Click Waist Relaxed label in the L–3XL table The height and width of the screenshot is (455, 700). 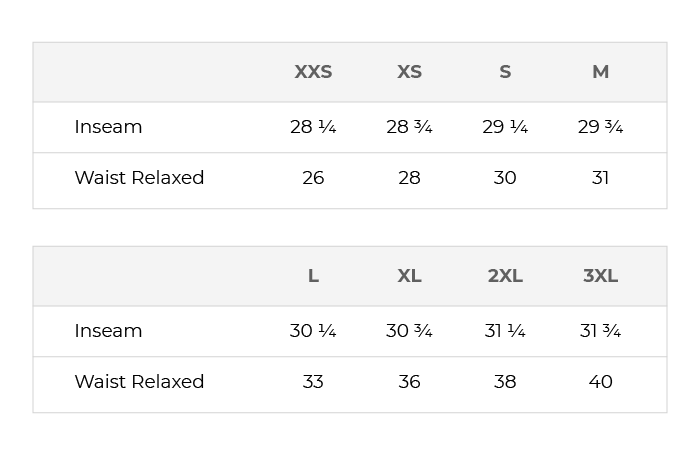click(x=139, y=382)
